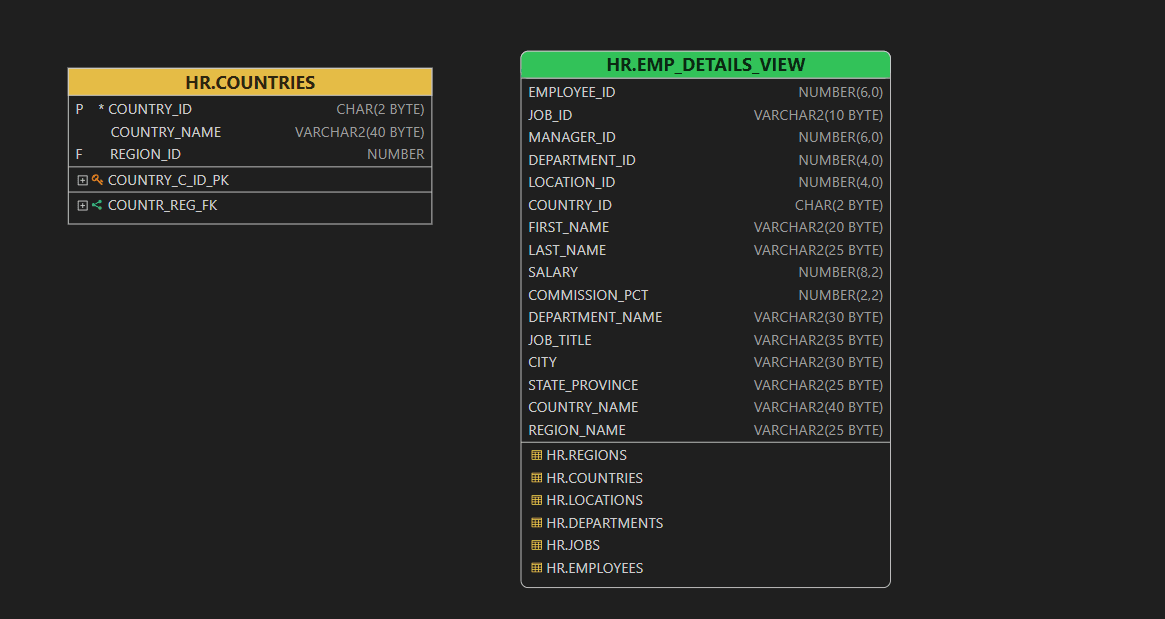Select the foreign key icon beside COUNTR_REG_FK
Viewport: 1165px width, 619px height.
[96, 205]
